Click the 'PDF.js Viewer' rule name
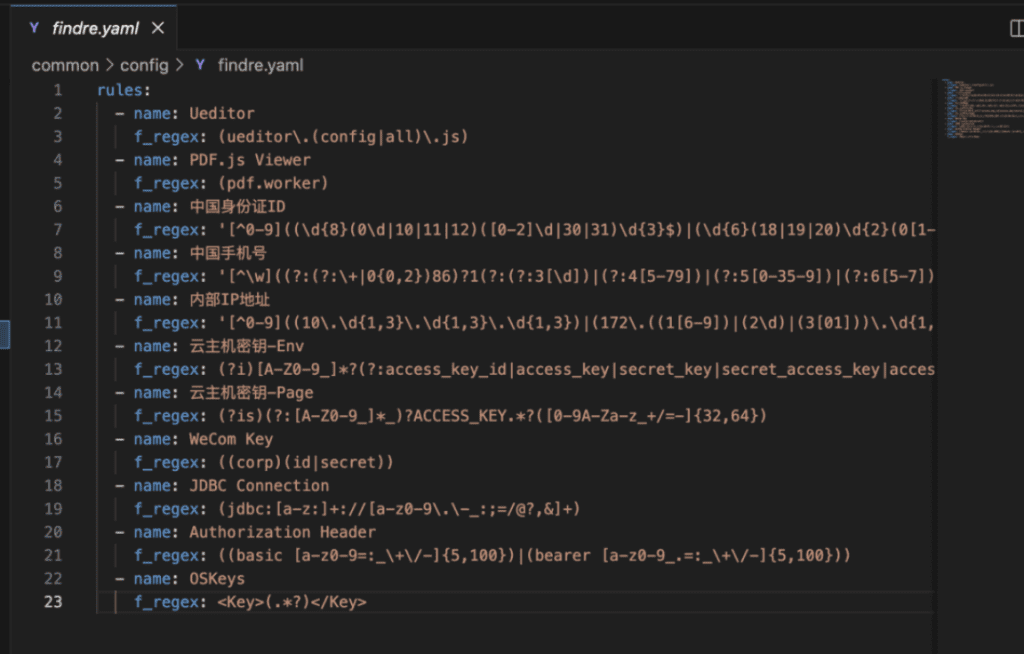1024x654 pixels. coord(250,160)
